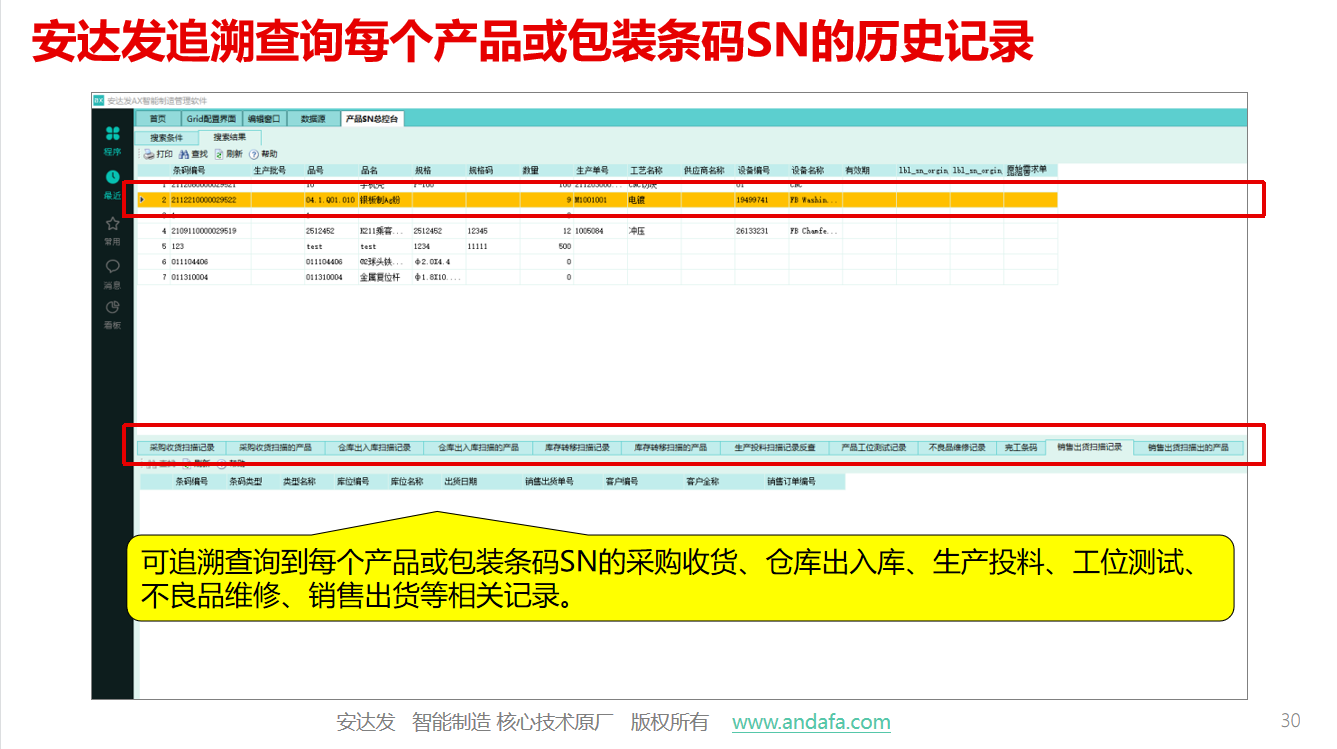Click the 设备编号 column header in upper grid

coord(762,171)
